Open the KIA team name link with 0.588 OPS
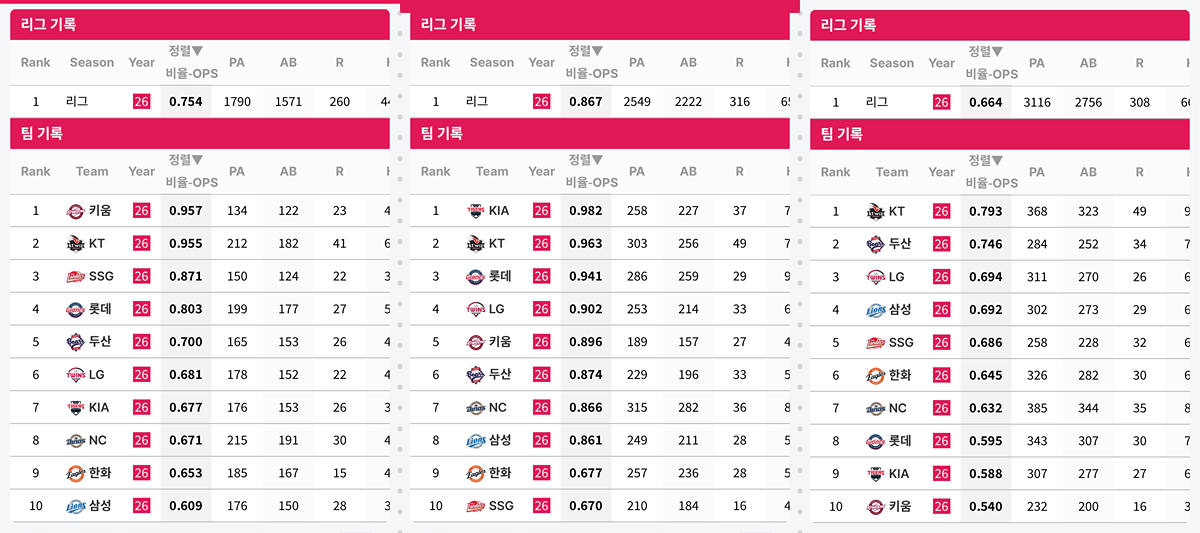The height and width of the screenshot is (533, 1200). [x=899, y=473]
